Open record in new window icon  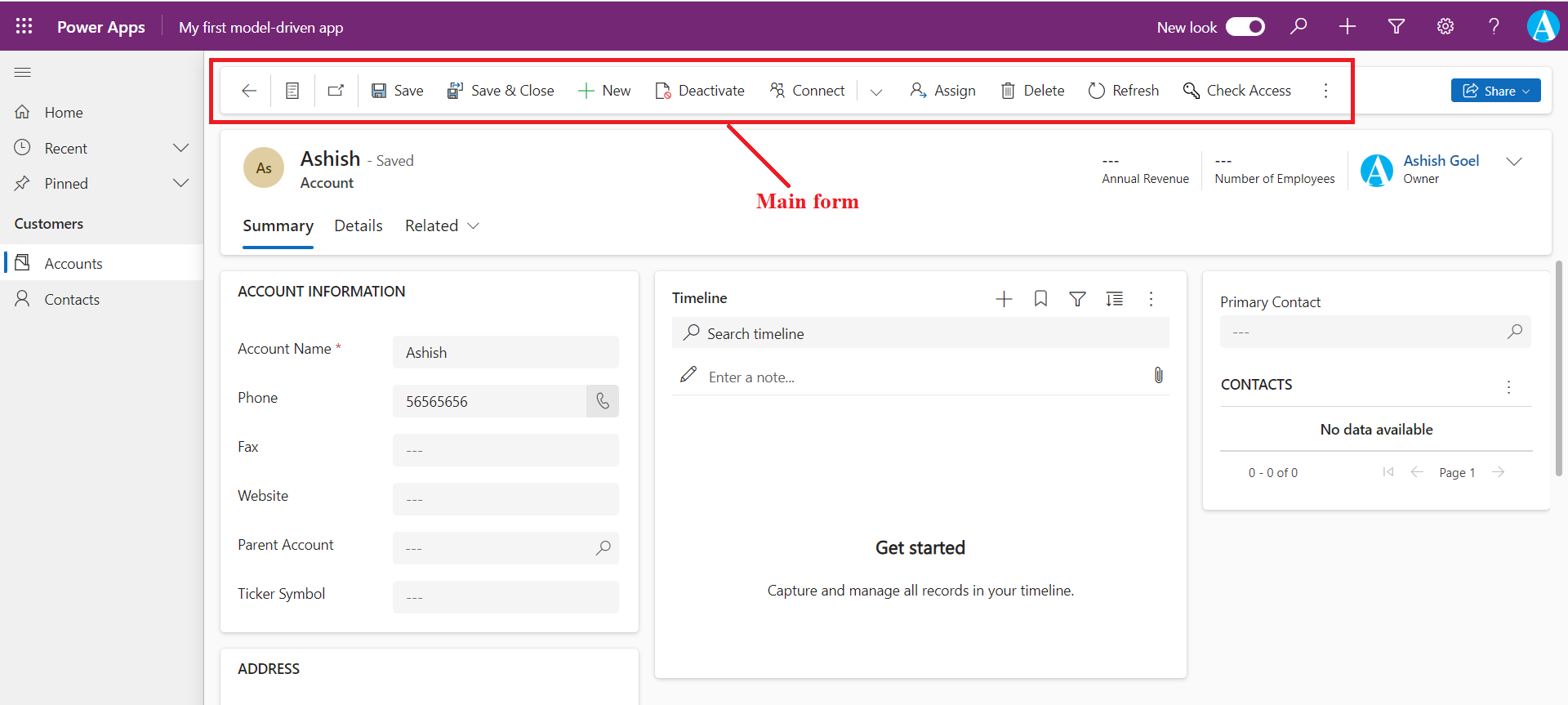(336, 91)
